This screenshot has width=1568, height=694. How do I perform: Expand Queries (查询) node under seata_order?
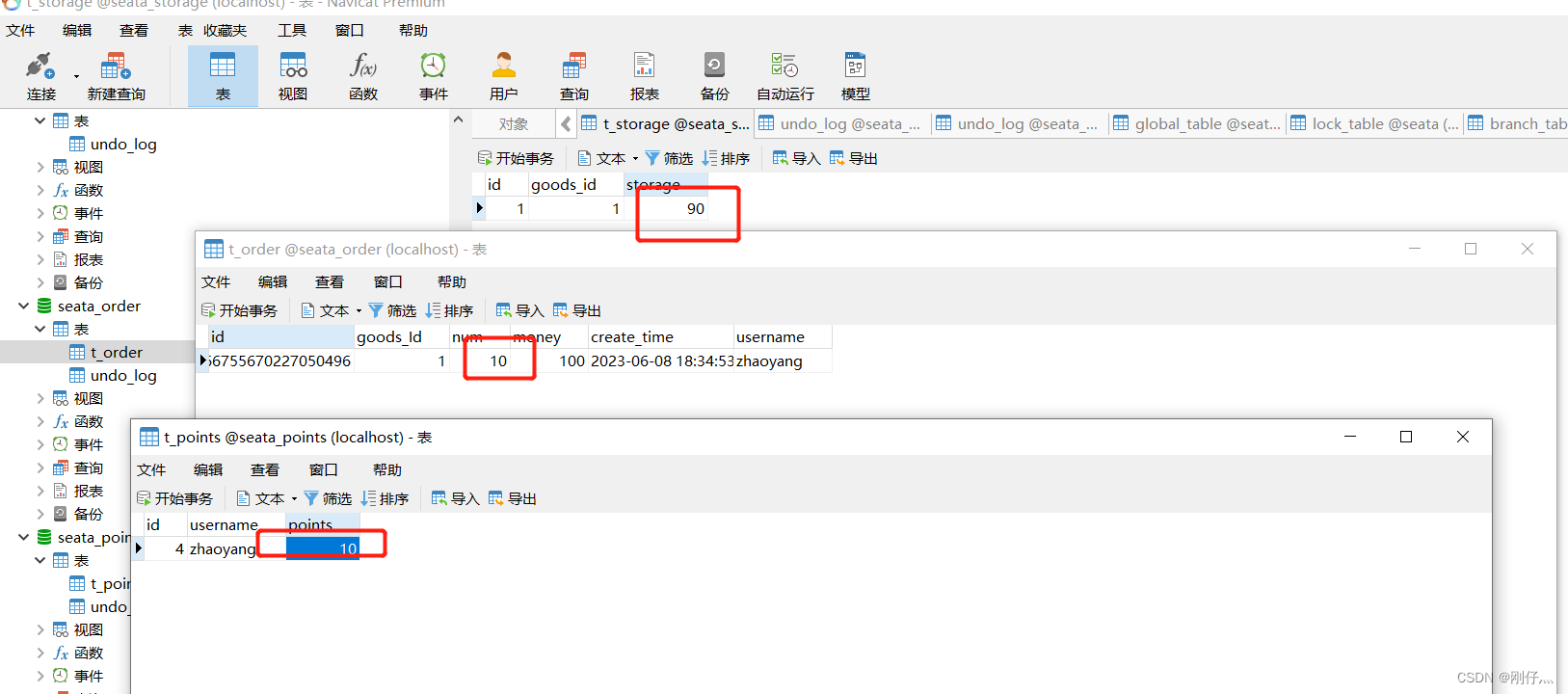(40, 467)
